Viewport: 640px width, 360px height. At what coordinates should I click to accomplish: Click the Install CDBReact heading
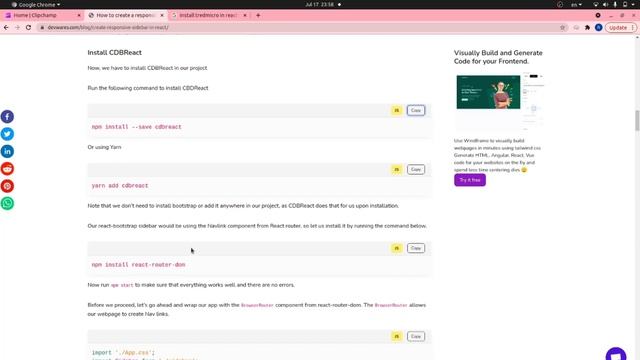(x=114, y=53)
